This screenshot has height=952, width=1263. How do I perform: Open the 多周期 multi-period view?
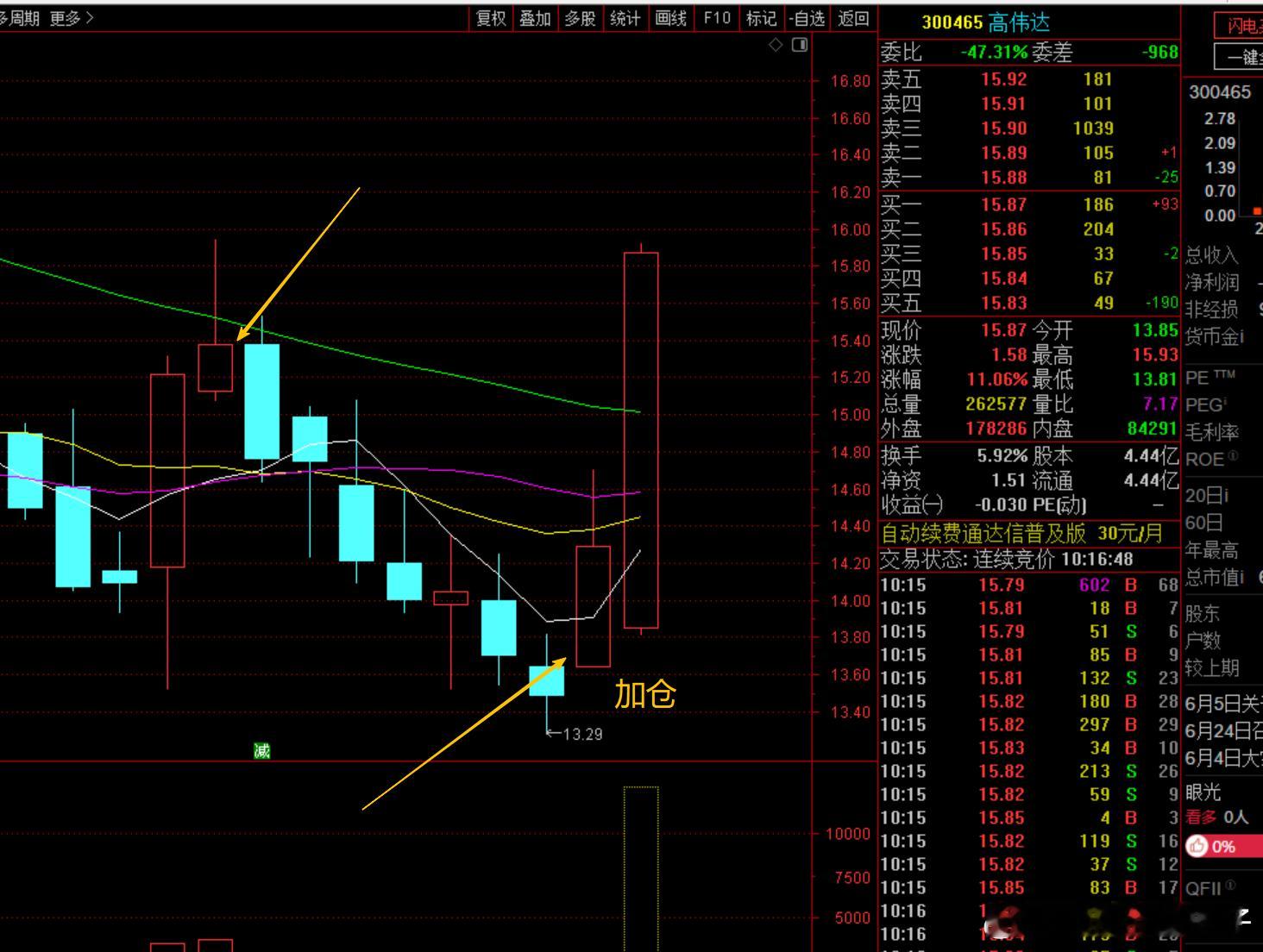coord(20,18)
